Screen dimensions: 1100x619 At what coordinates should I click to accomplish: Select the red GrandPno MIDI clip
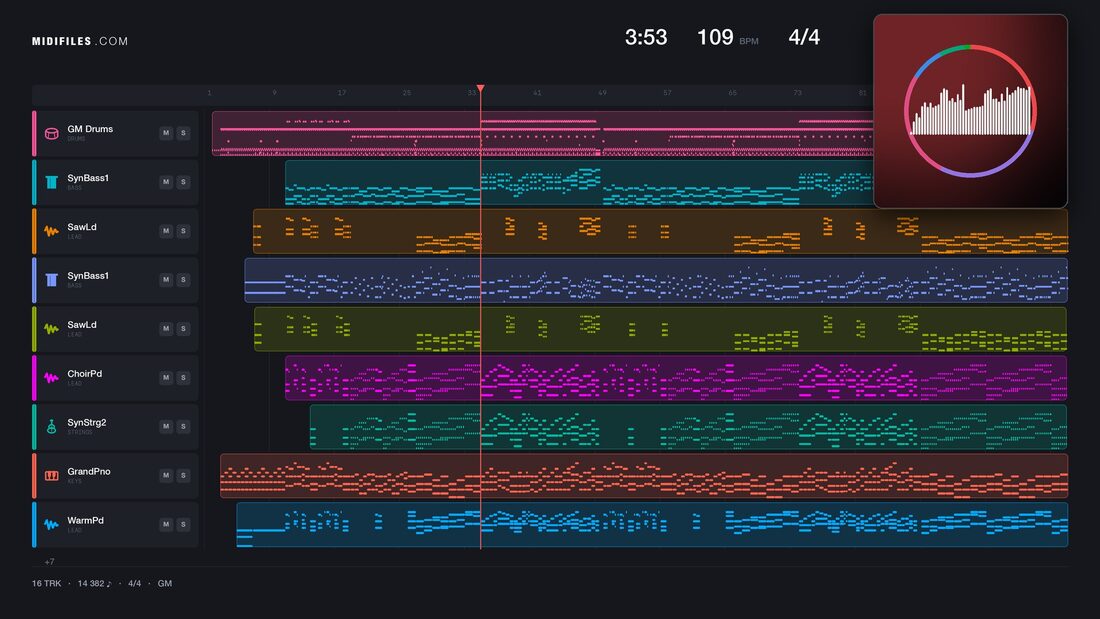(644, 476)
